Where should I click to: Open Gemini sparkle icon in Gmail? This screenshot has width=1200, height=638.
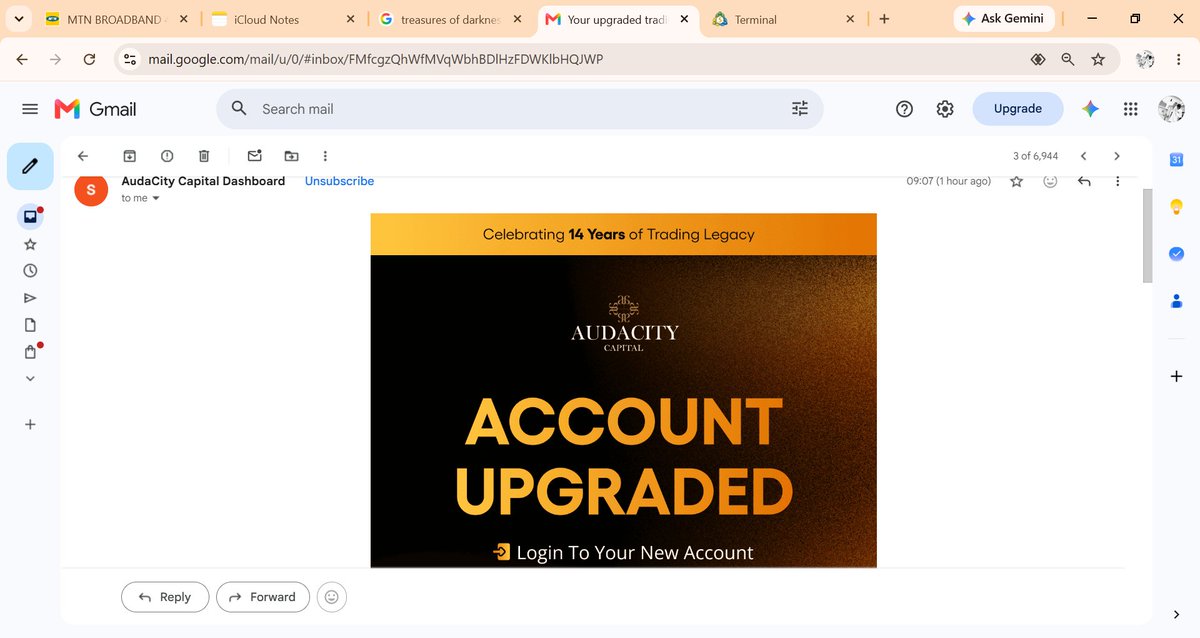(1091, 109)
